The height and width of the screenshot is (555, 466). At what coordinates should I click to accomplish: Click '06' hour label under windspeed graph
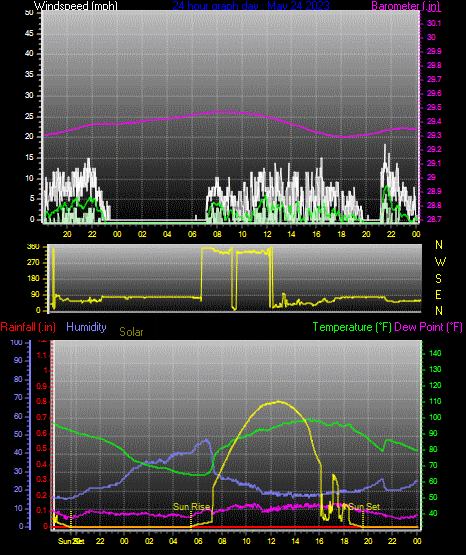pos(192,234)
